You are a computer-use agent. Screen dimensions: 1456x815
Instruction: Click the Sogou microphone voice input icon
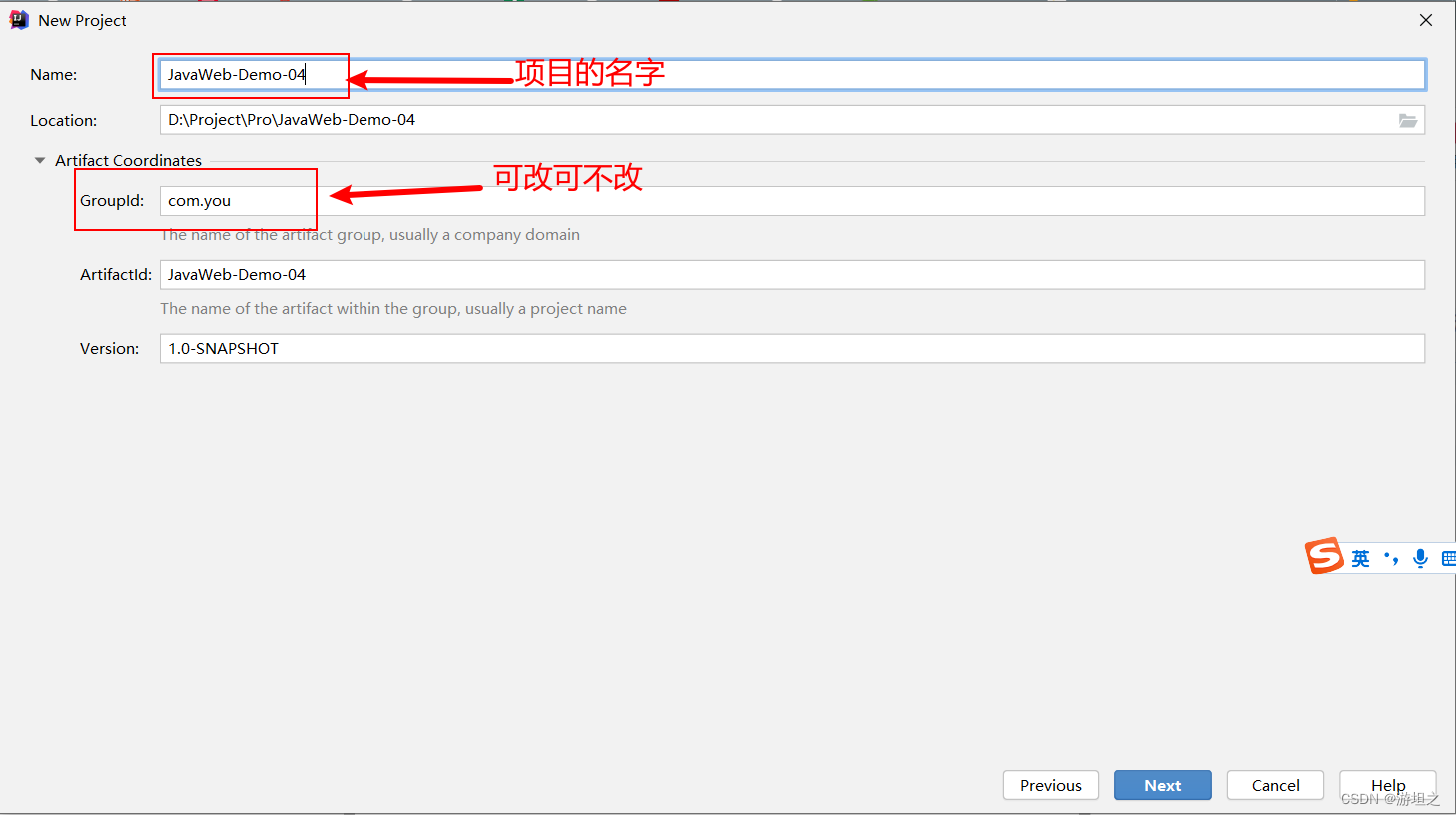pyautogui.click(x=1420, y=558)
